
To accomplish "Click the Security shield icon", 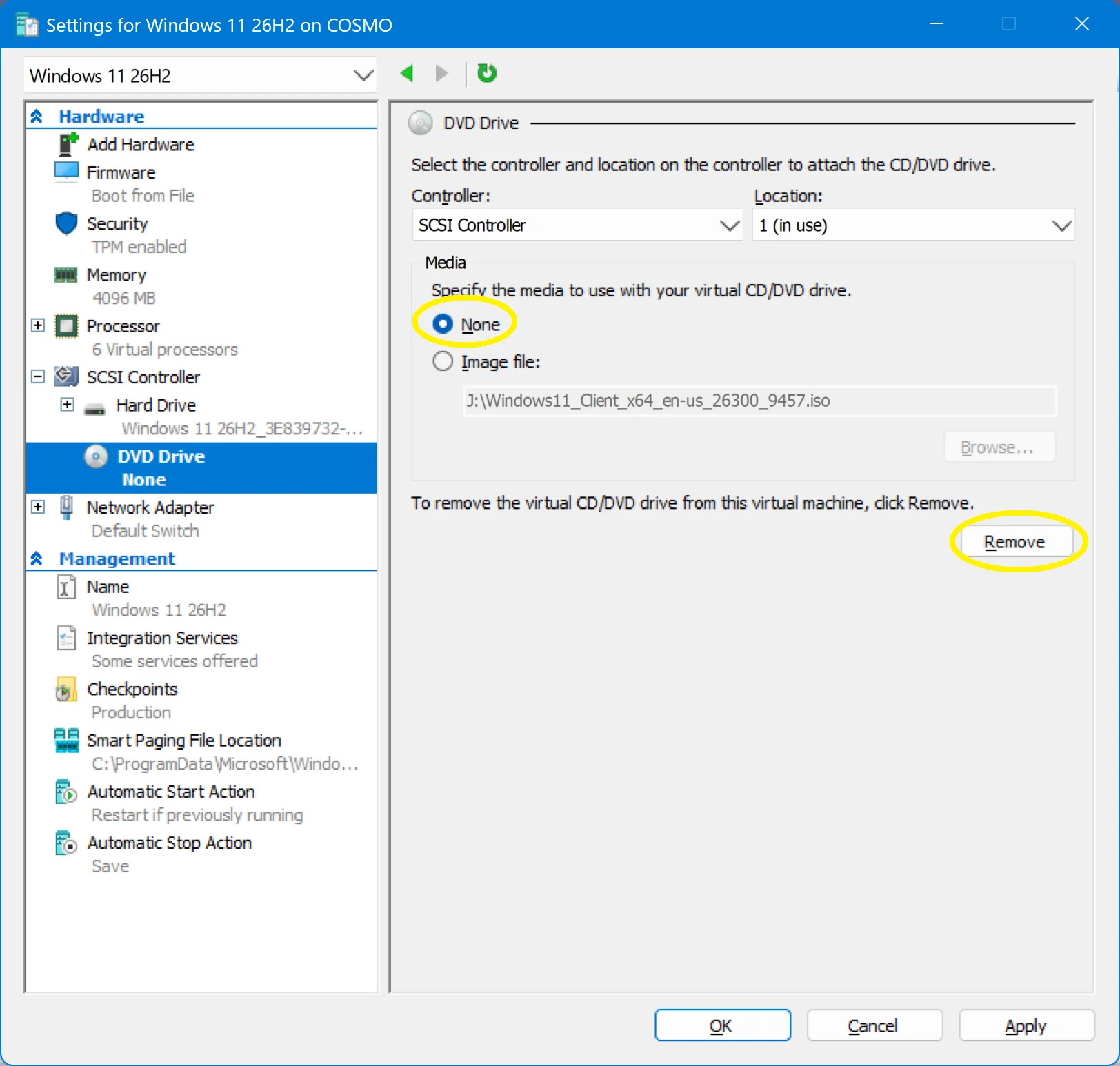I will pyautogui.click(x=66, y=223).
